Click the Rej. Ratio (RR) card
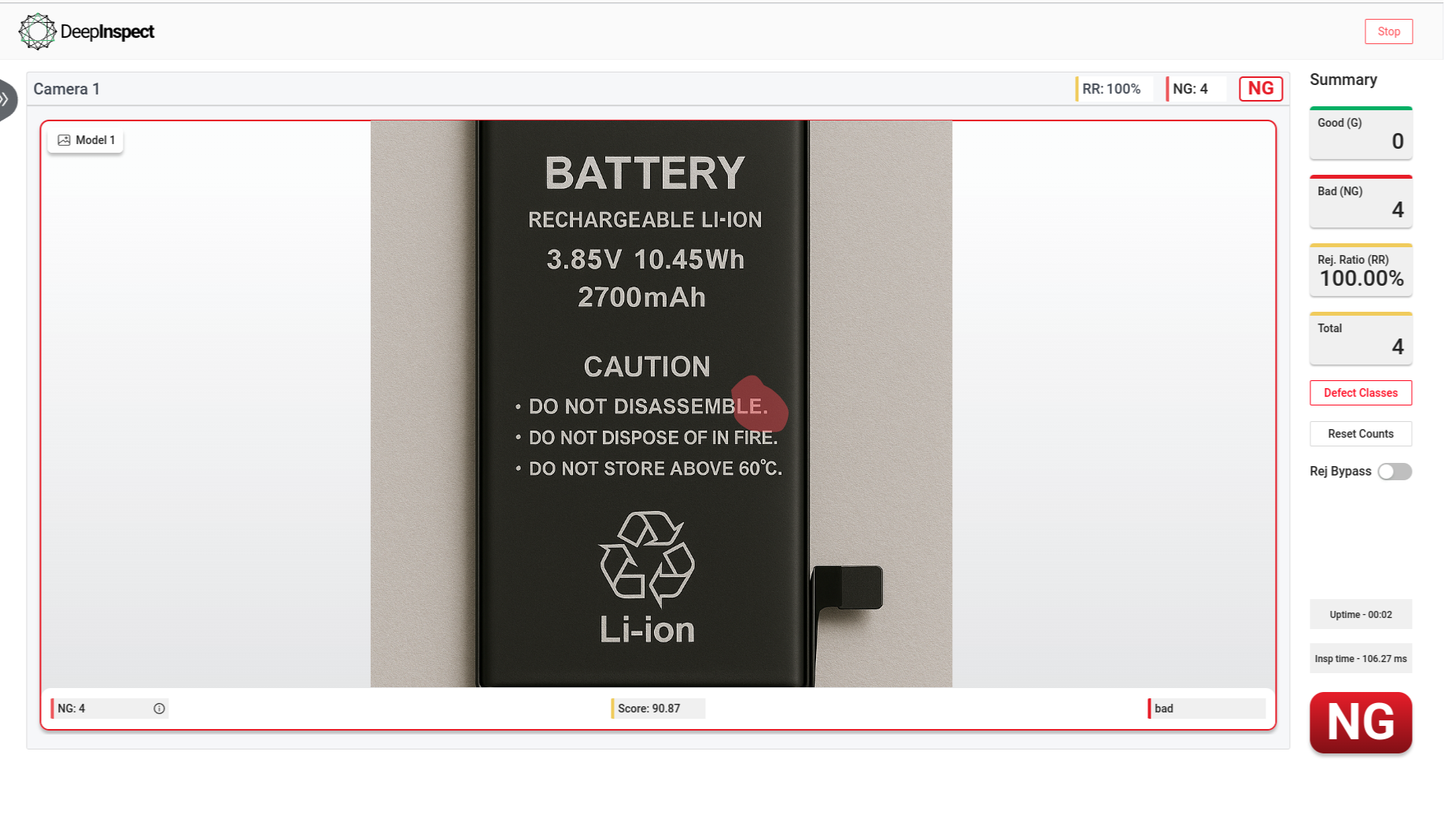The image size is (1456, 829). click(1360, 270)
